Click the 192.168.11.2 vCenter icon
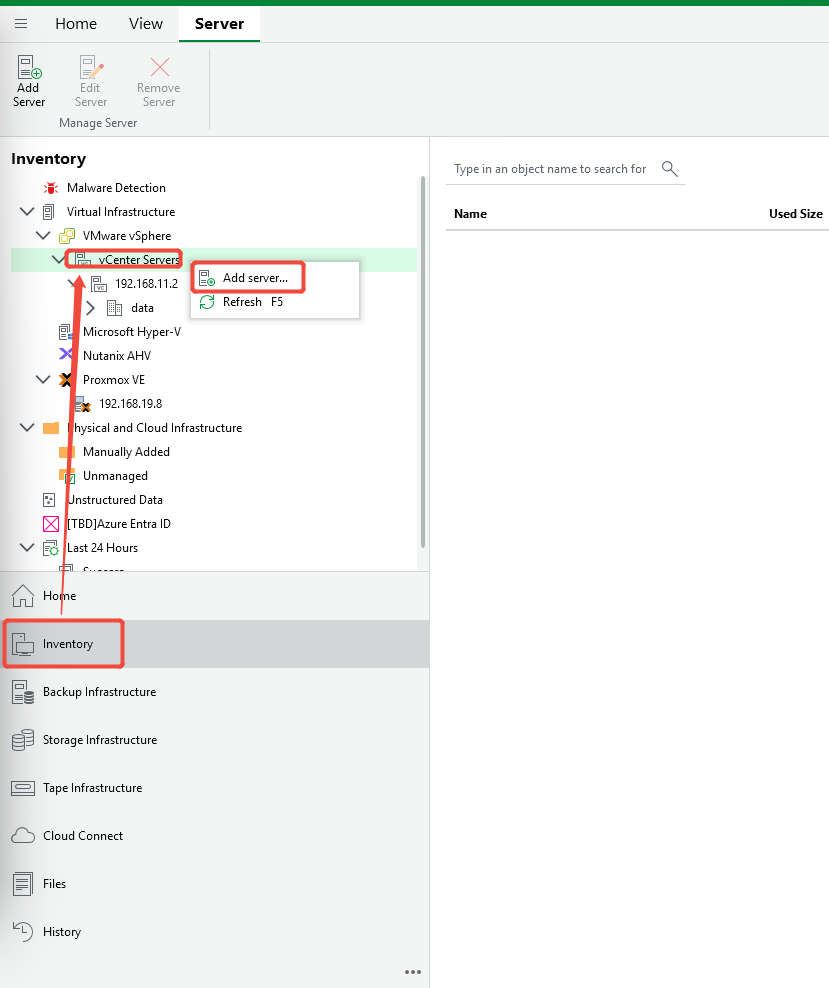829x988 pixels. click(x=99, y=284)
